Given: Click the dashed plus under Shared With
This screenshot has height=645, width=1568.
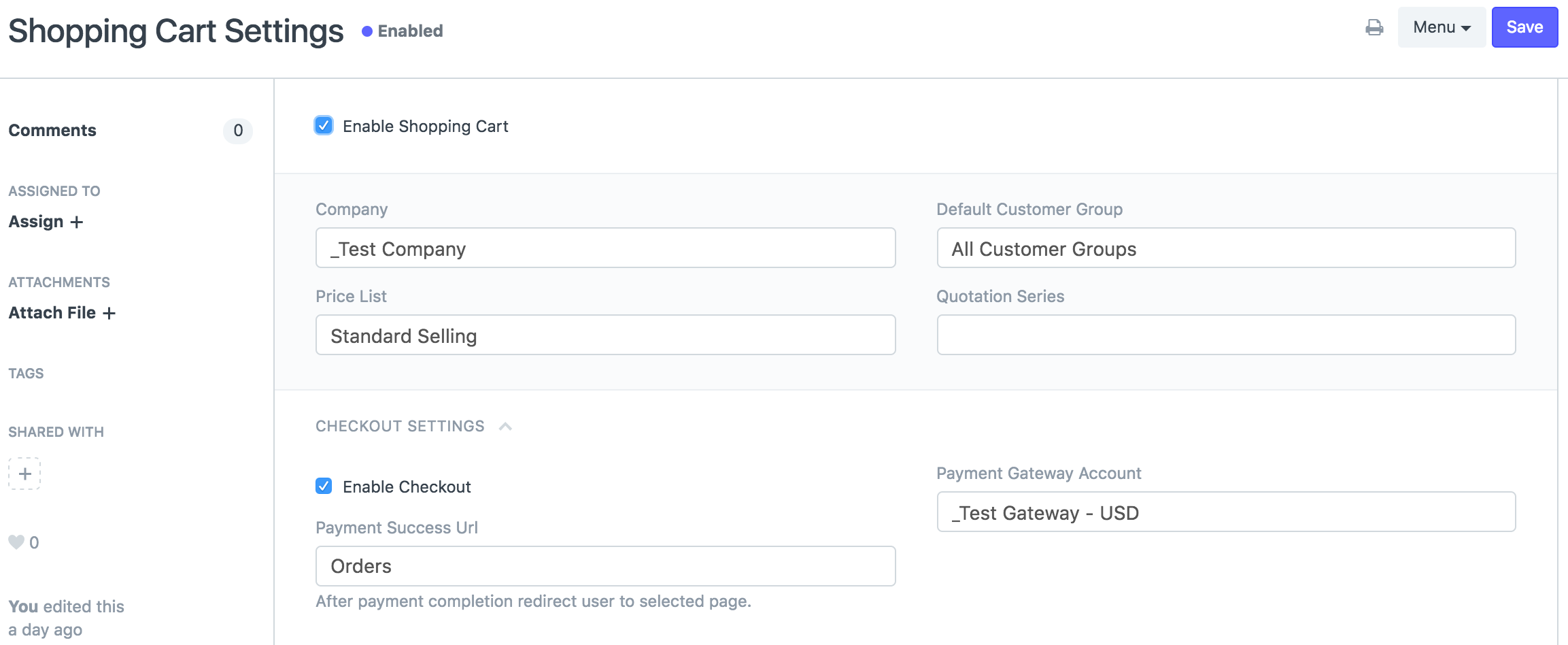Looking at the screenshot, I should [x=24, y=474].
